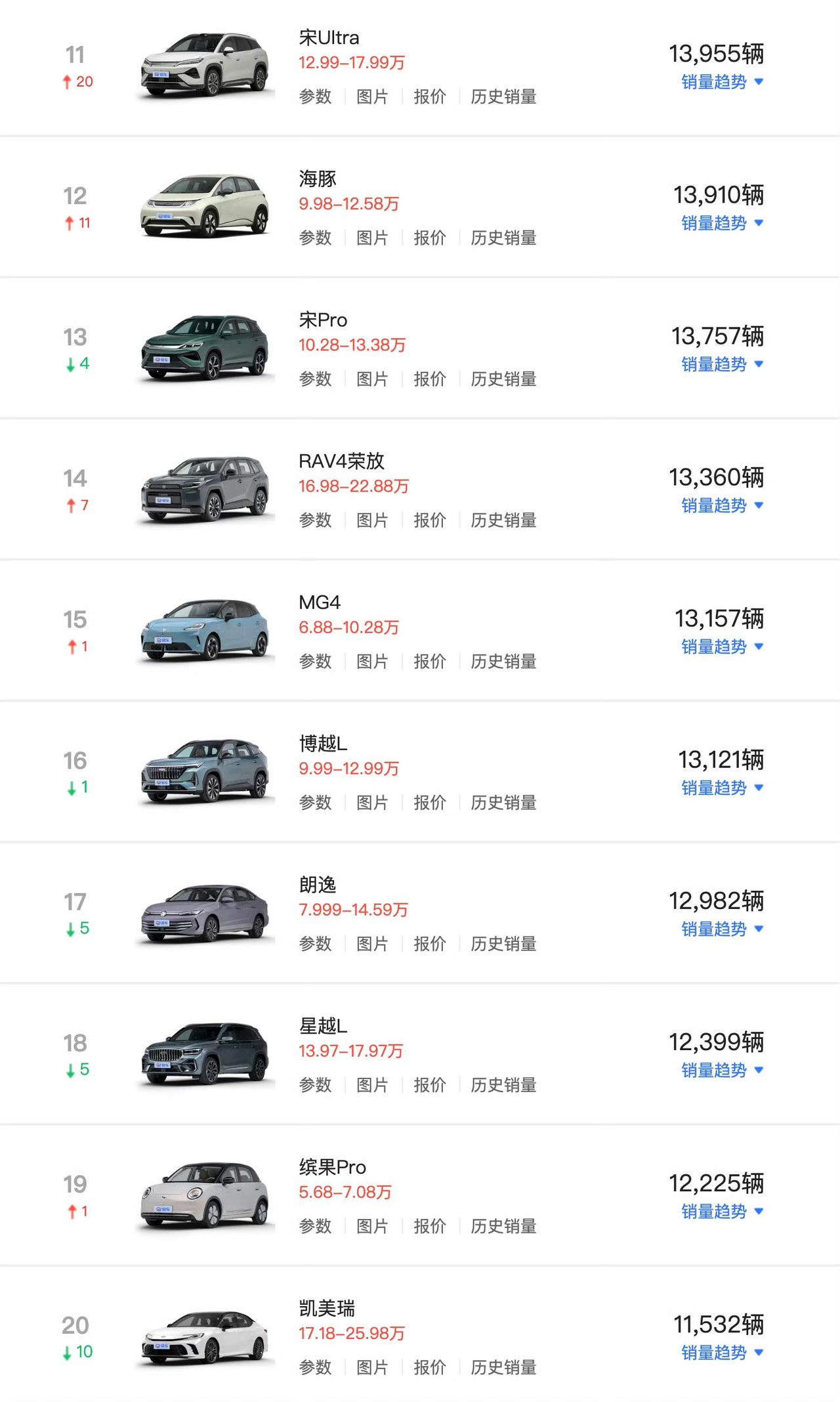Open 参数 link for 海豚
The image size is (840, 1402).
pos(315,238)
